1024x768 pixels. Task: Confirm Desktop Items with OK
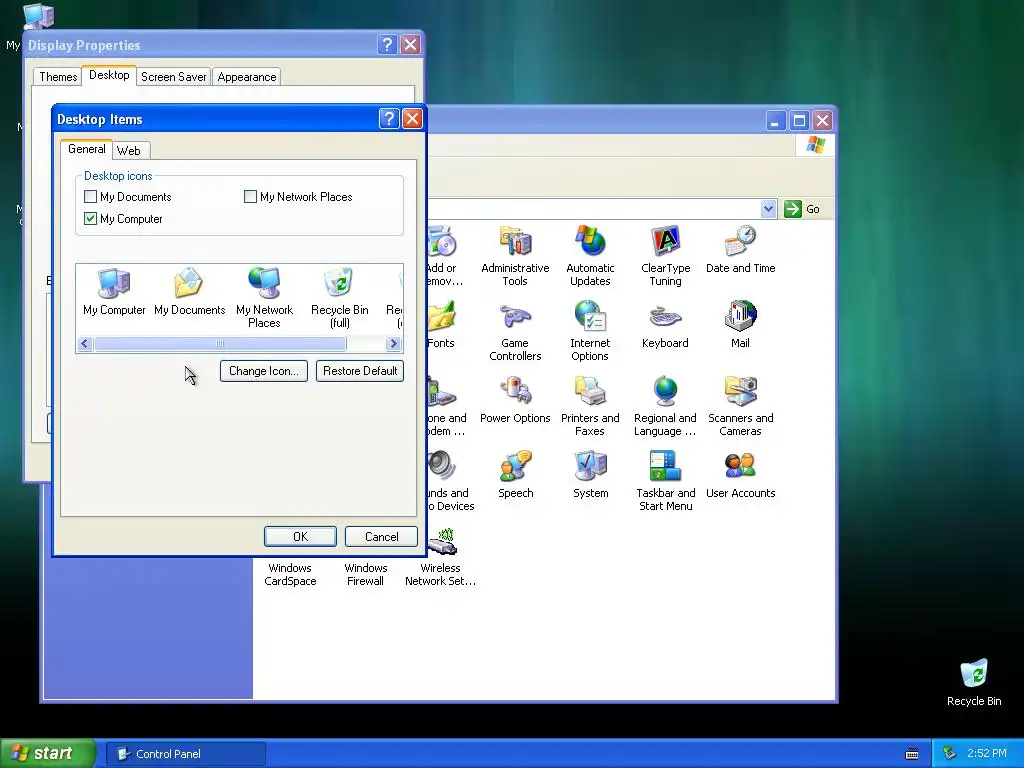pos(300,537)
